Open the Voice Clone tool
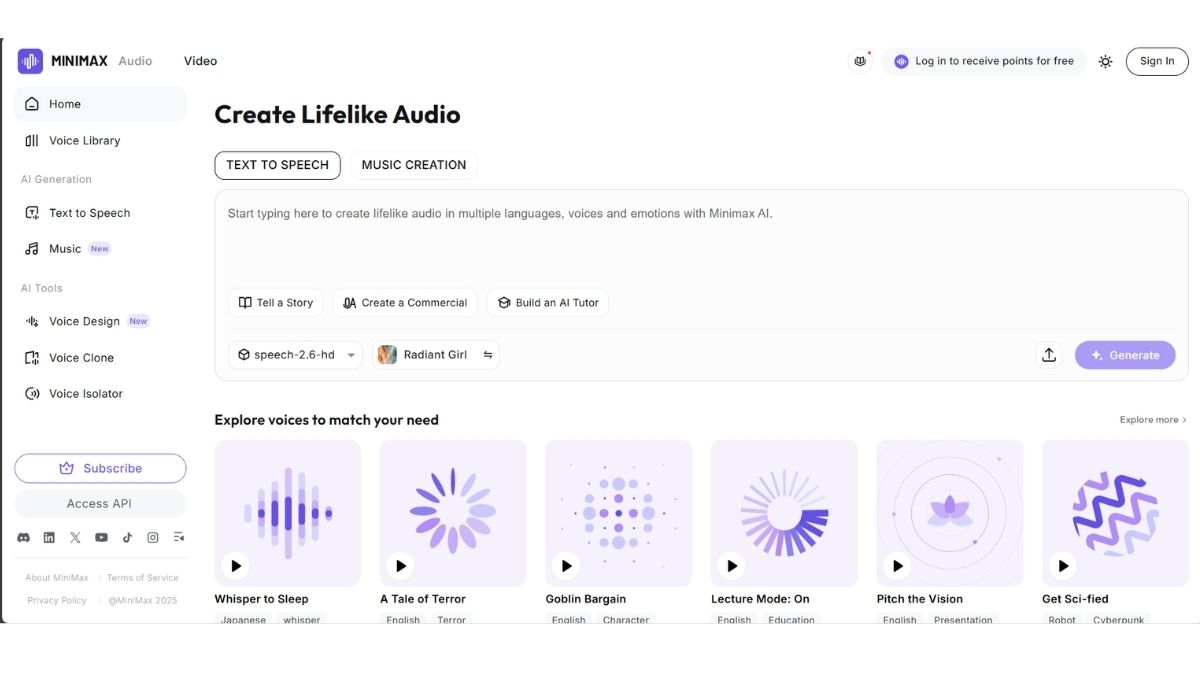The width and height of the screenshot is (1200, 675). [80, 357]
